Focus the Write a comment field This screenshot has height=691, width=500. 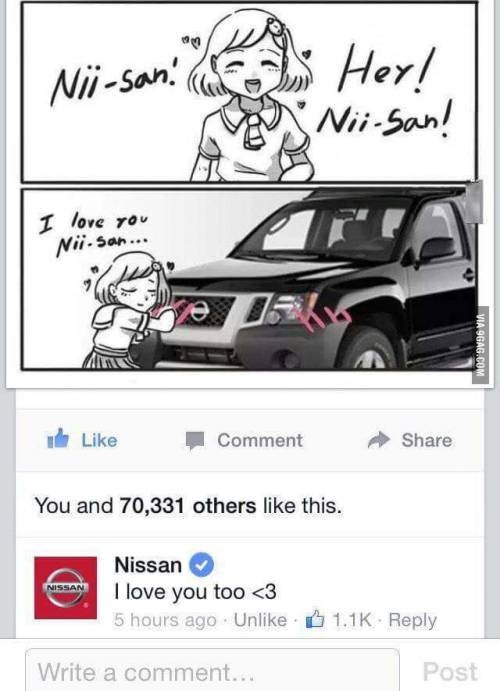click(x=212, y=670)
